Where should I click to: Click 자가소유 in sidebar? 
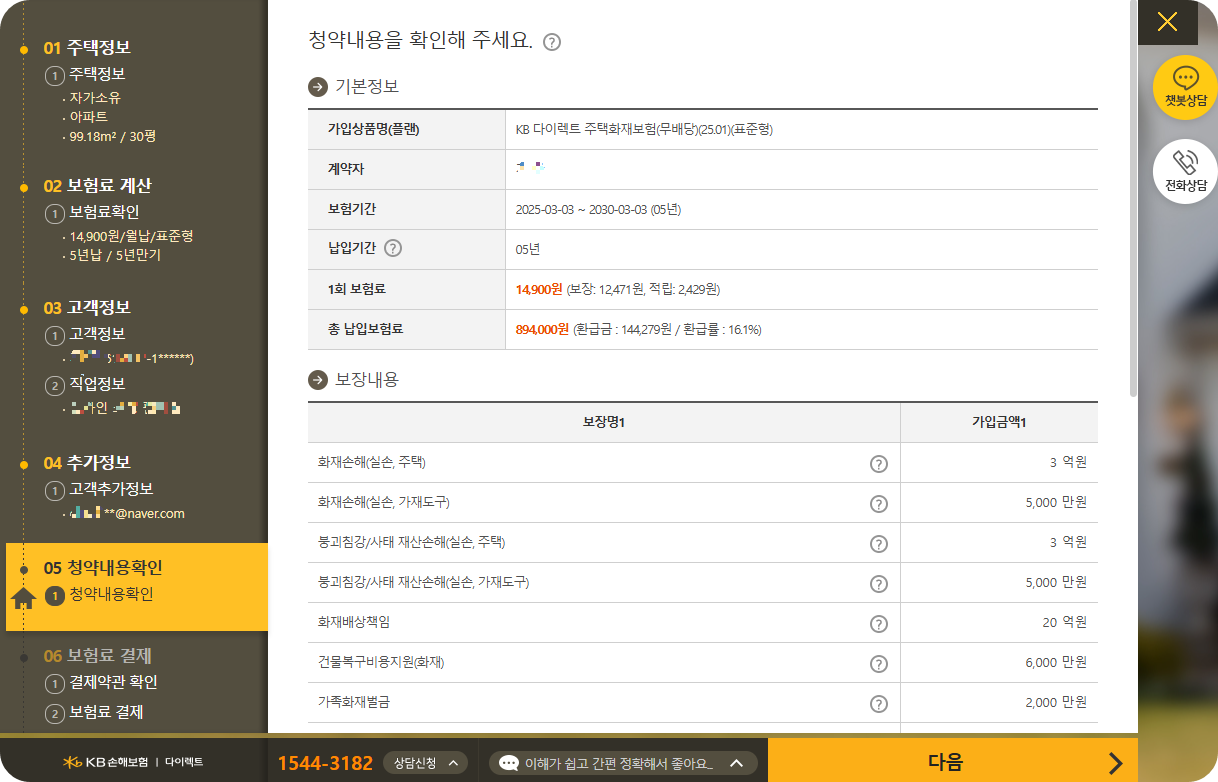(95, 98)
